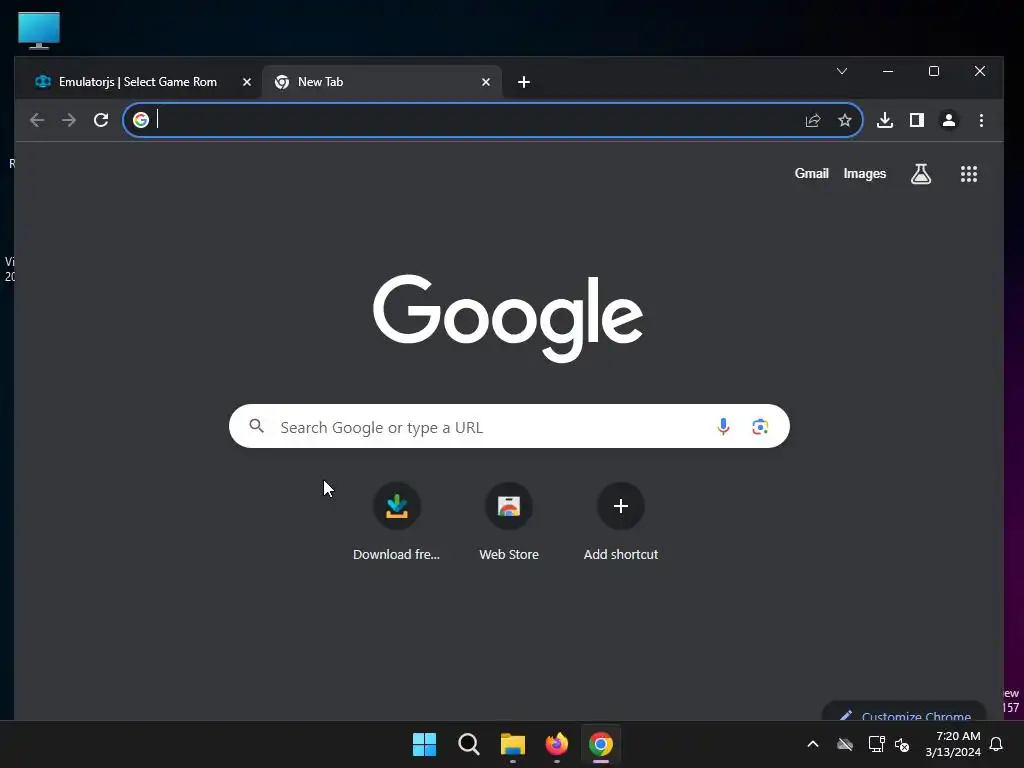
Task: Open the network tray icon
Action: (876, 744)
